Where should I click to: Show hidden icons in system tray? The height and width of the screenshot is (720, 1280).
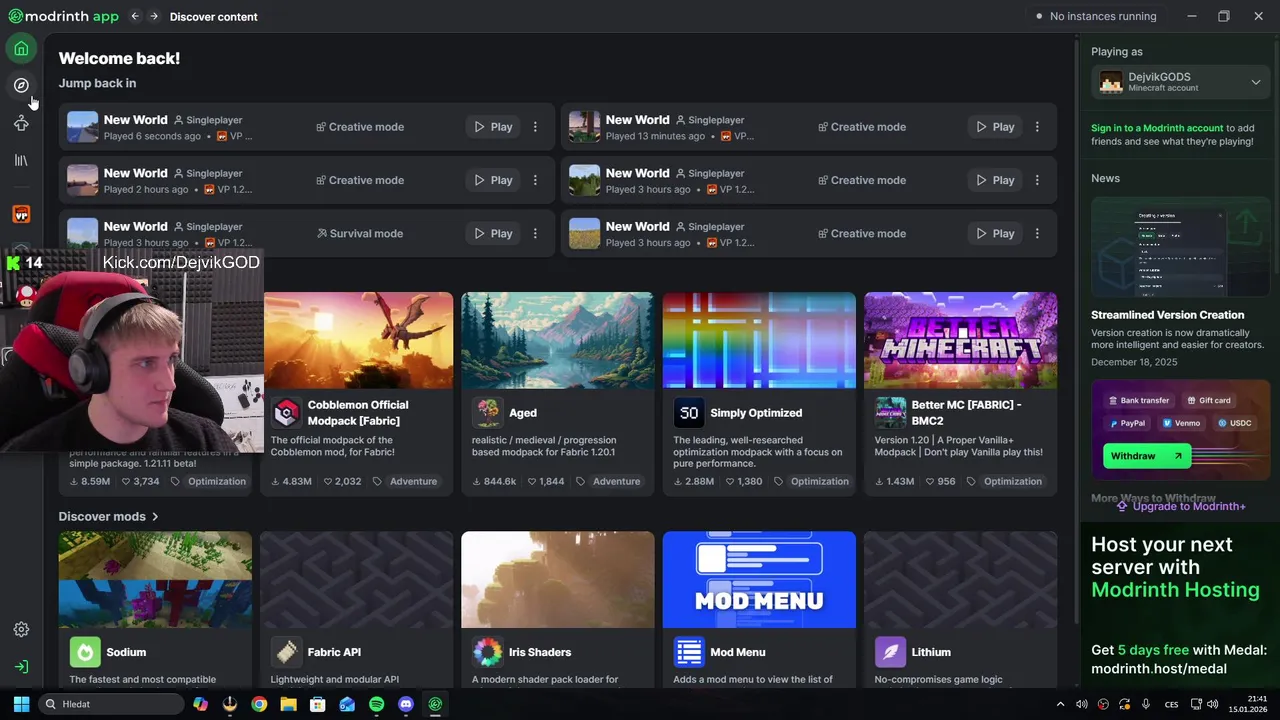pos(1060,704)
